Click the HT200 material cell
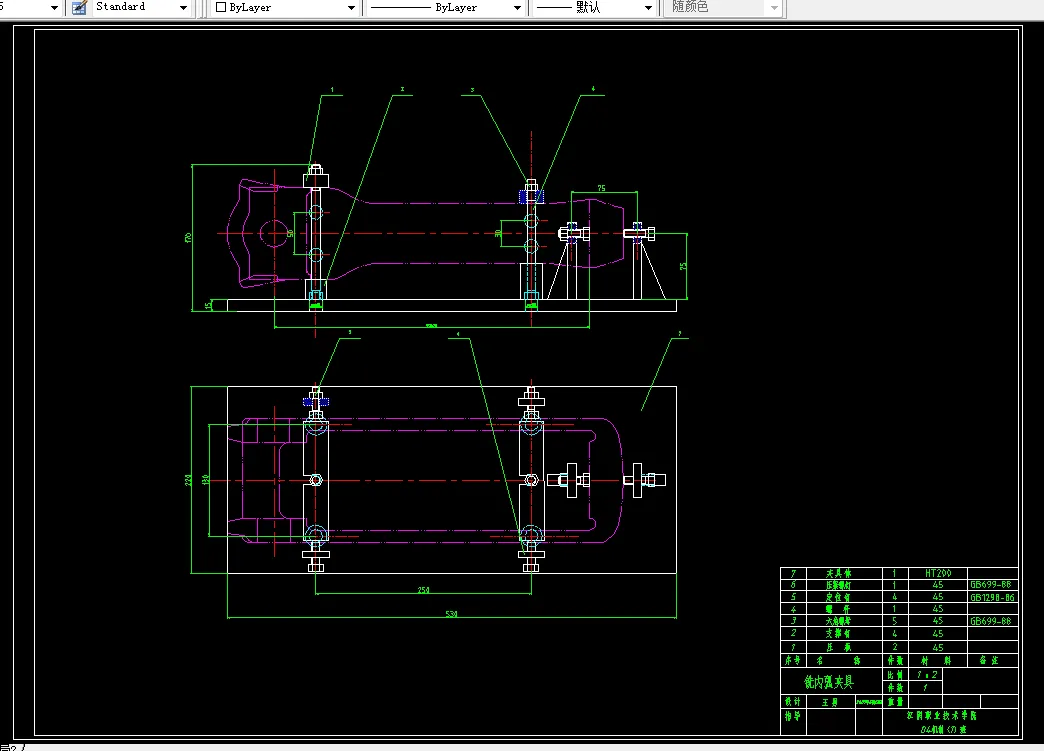 tap(937, 573)
